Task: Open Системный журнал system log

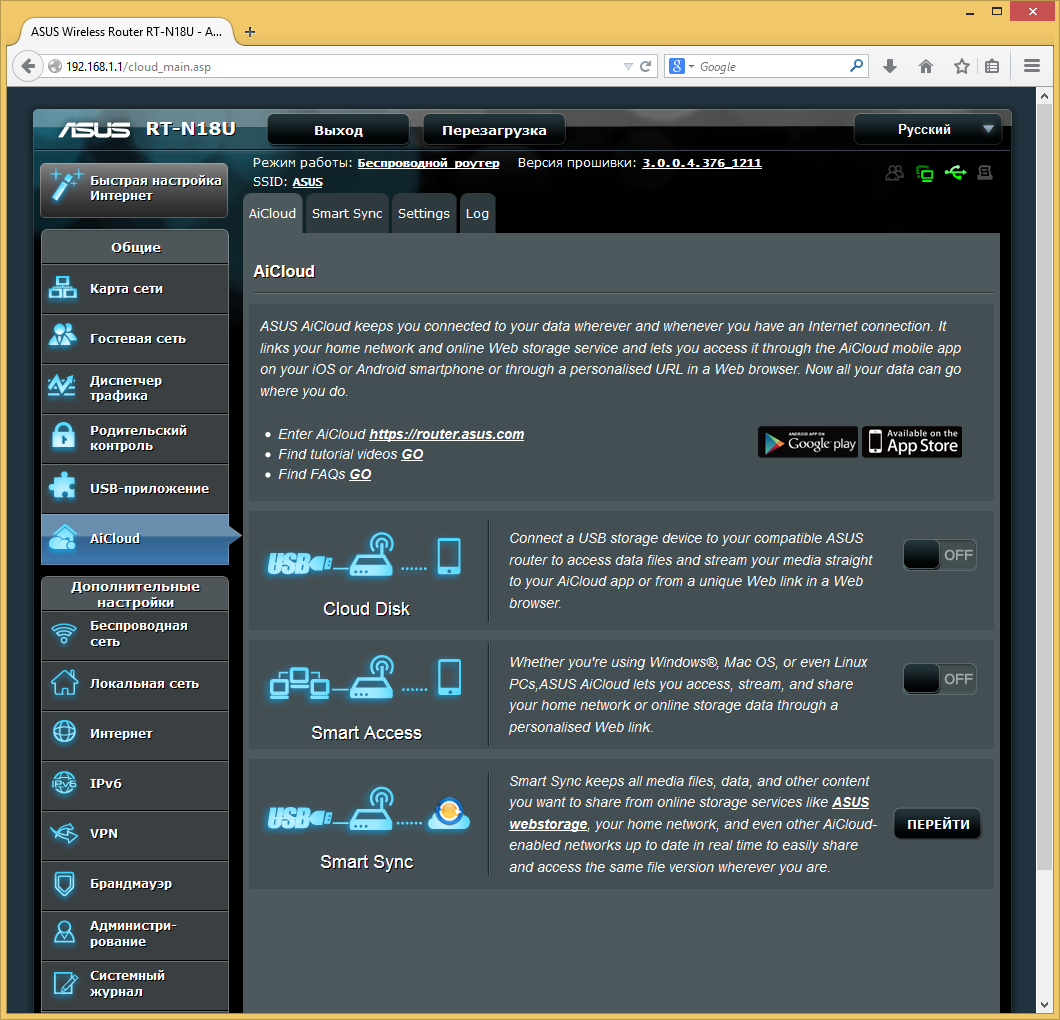Action: 135,984
